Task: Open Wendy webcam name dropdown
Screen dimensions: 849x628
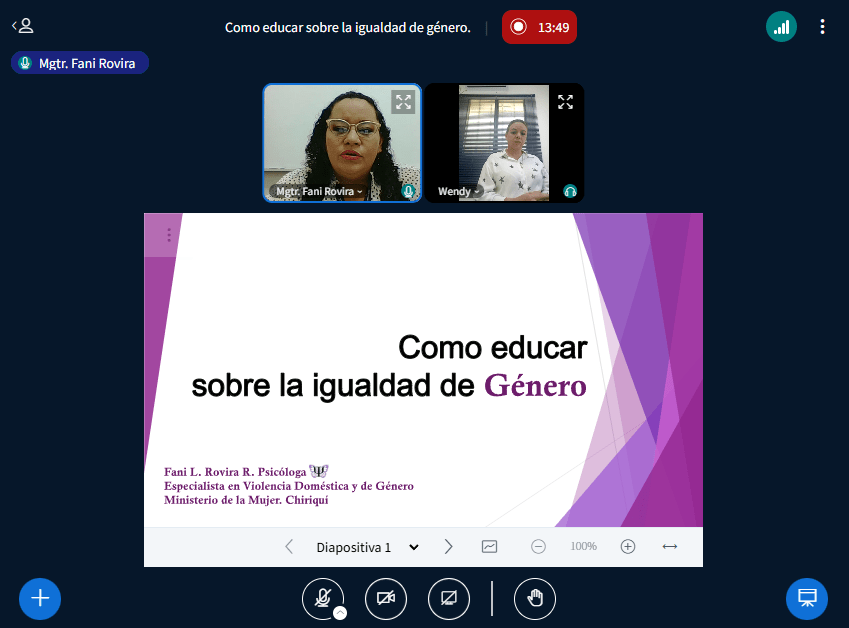Action: click(459, 191)
